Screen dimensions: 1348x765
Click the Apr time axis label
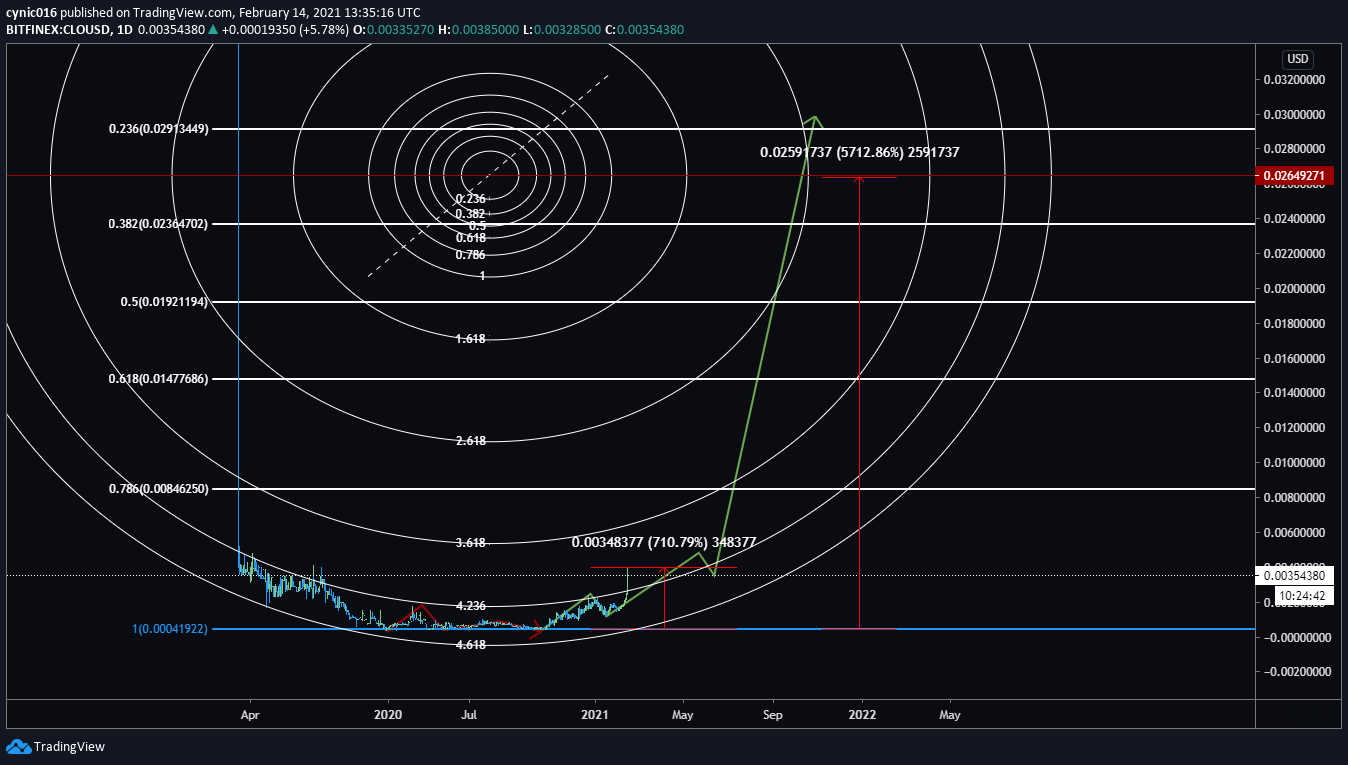tap(250, 715)
